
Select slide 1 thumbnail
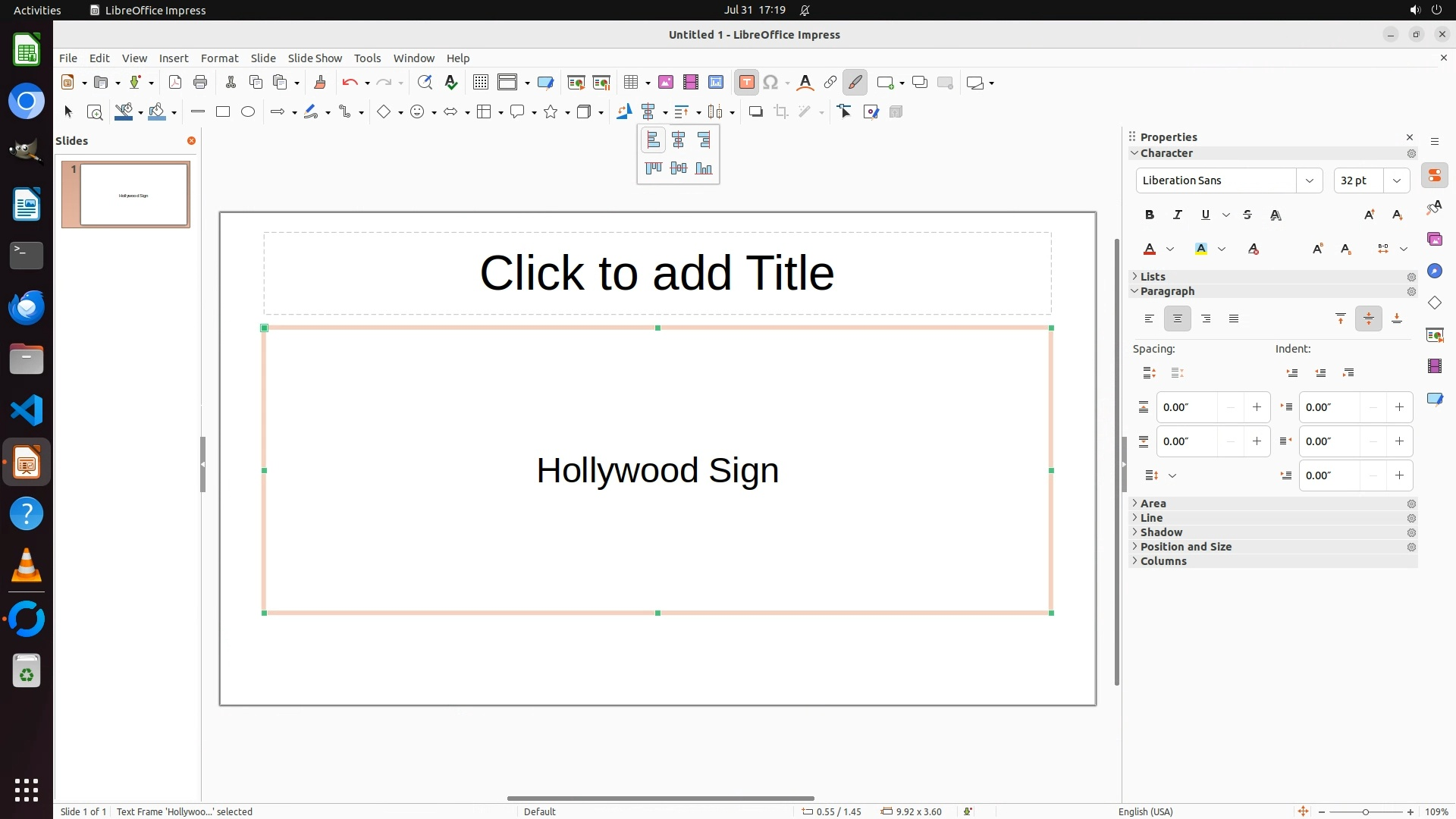[x=133, y=195]
